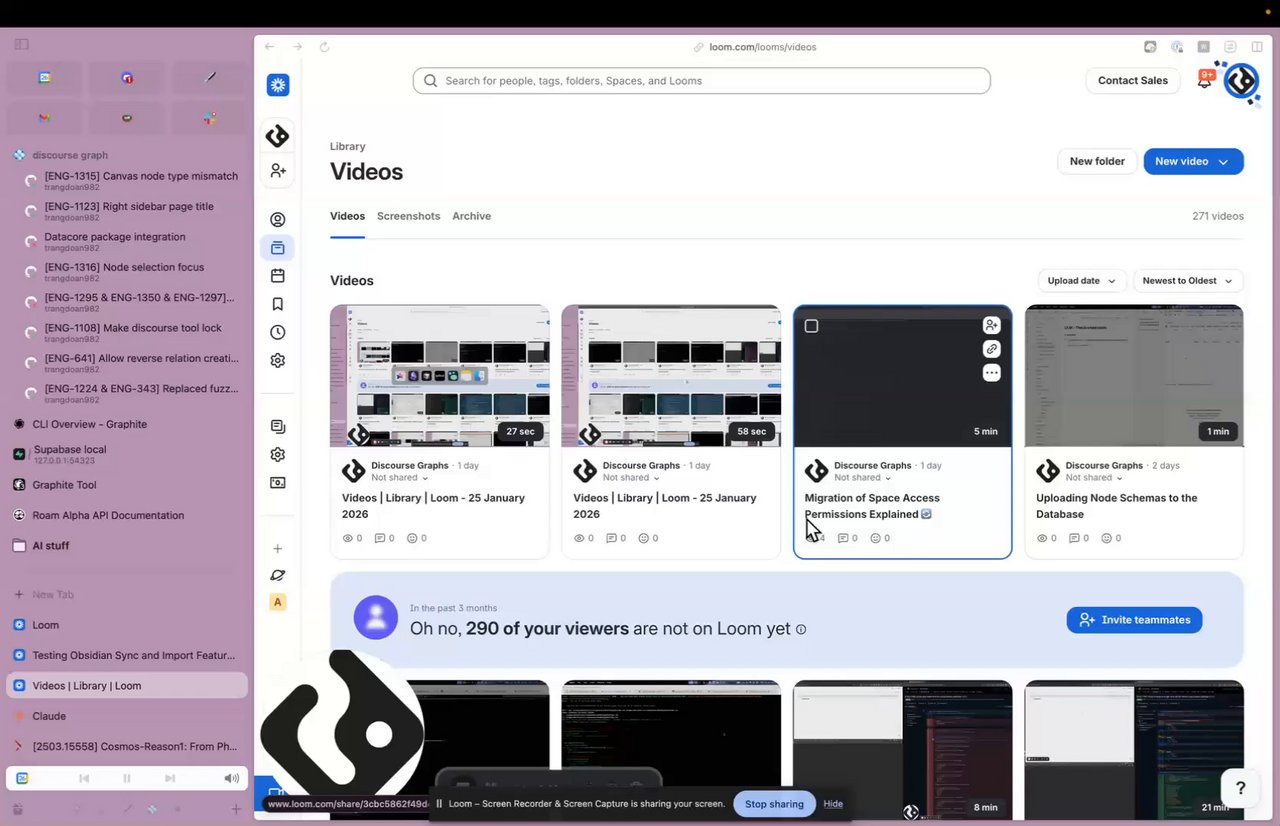Image resolution: width=1280 pixels, height=826 pixels.
Task: Click the loom.com/looms/videos address bar
Action: click(x=763, y=47)
